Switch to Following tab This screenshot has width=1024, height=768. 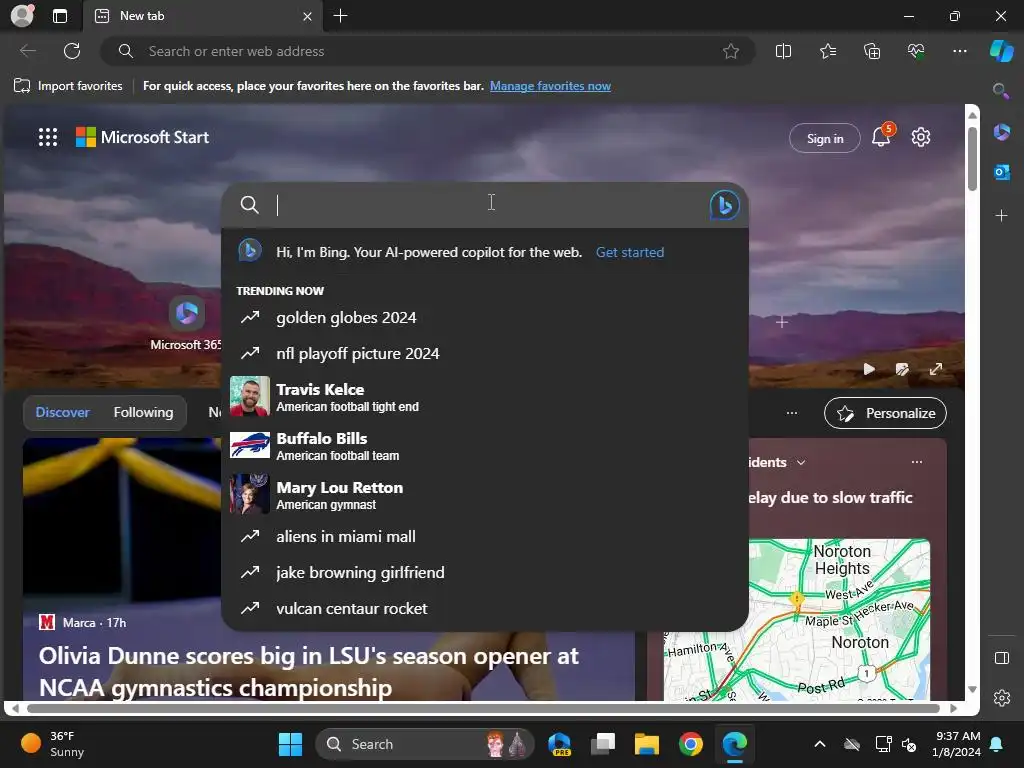pos(143,412)
